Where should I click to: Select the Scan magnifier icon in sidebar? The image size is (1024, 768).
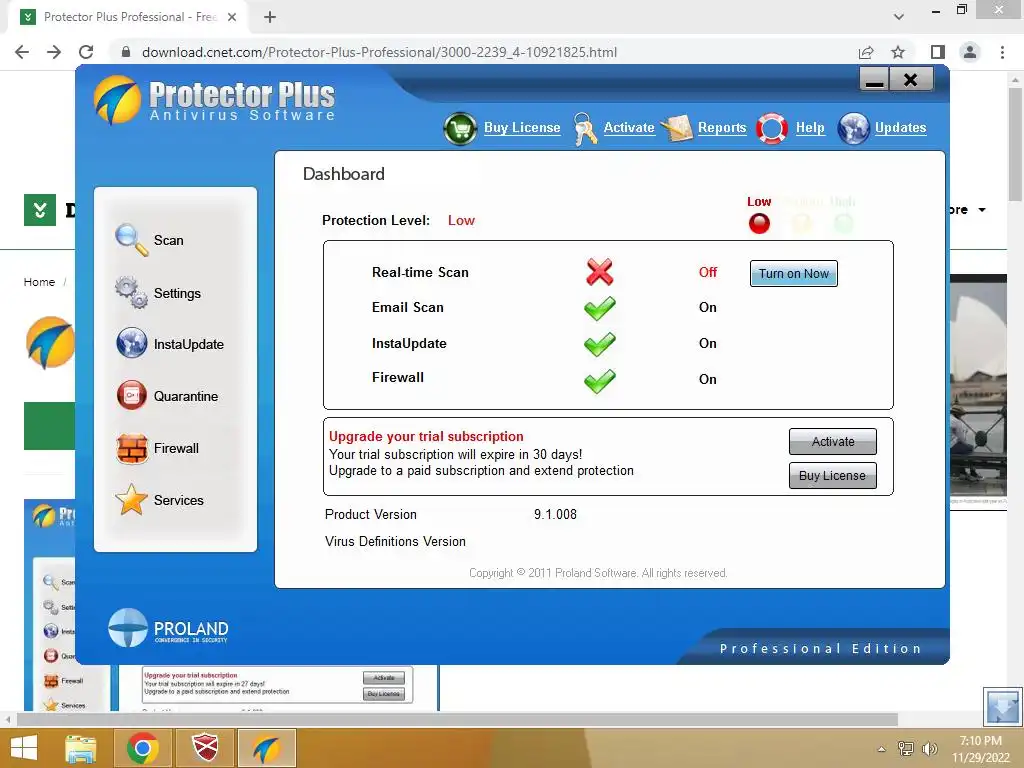pos(131,240)
